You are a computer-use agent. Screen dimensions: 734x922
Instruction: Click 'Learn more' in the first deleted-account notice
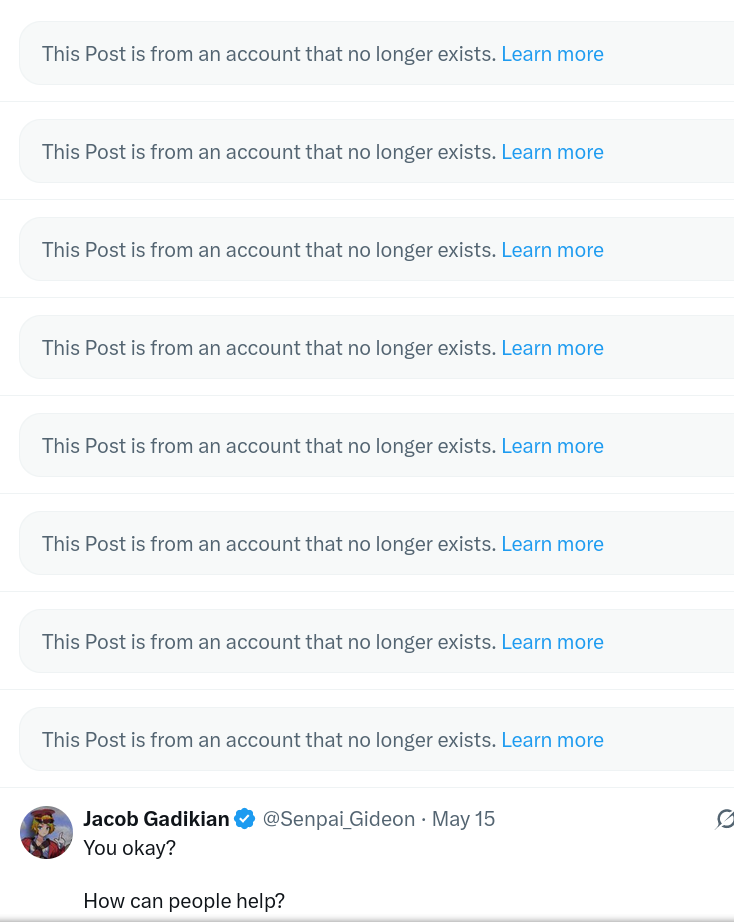click(552, 54)
